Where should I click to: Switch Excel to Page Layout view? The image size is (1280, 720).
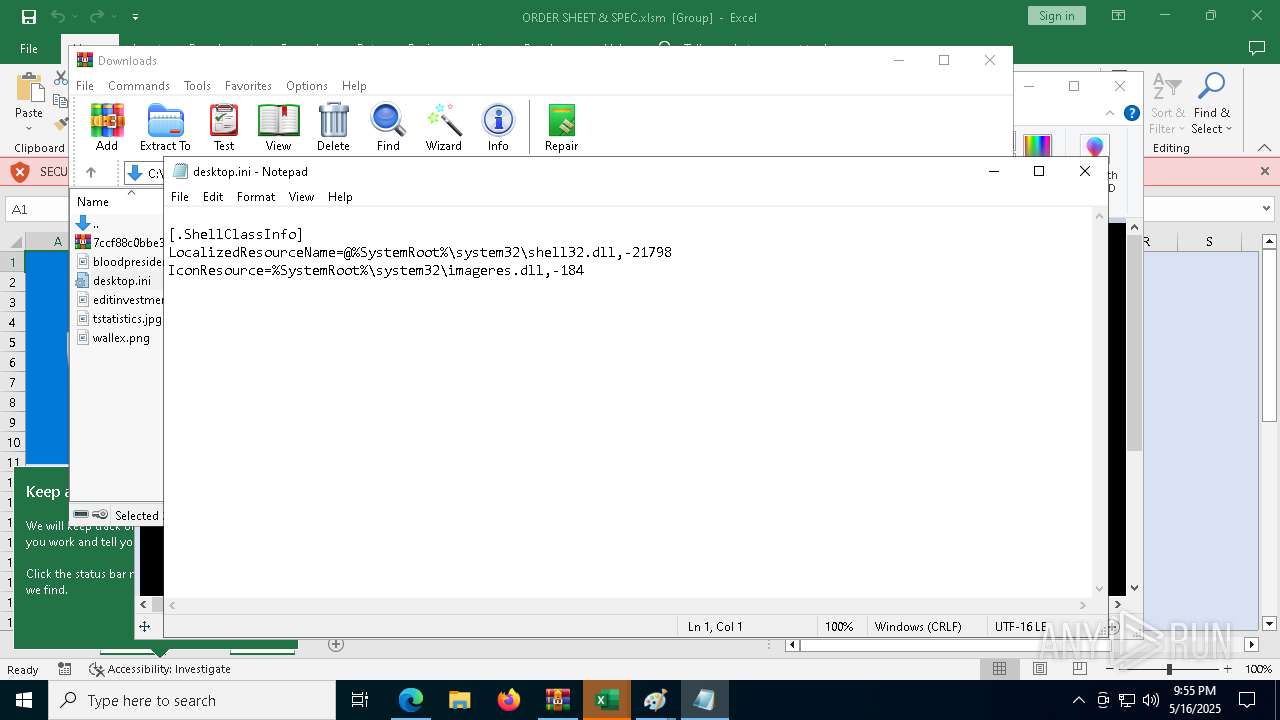1040,669
